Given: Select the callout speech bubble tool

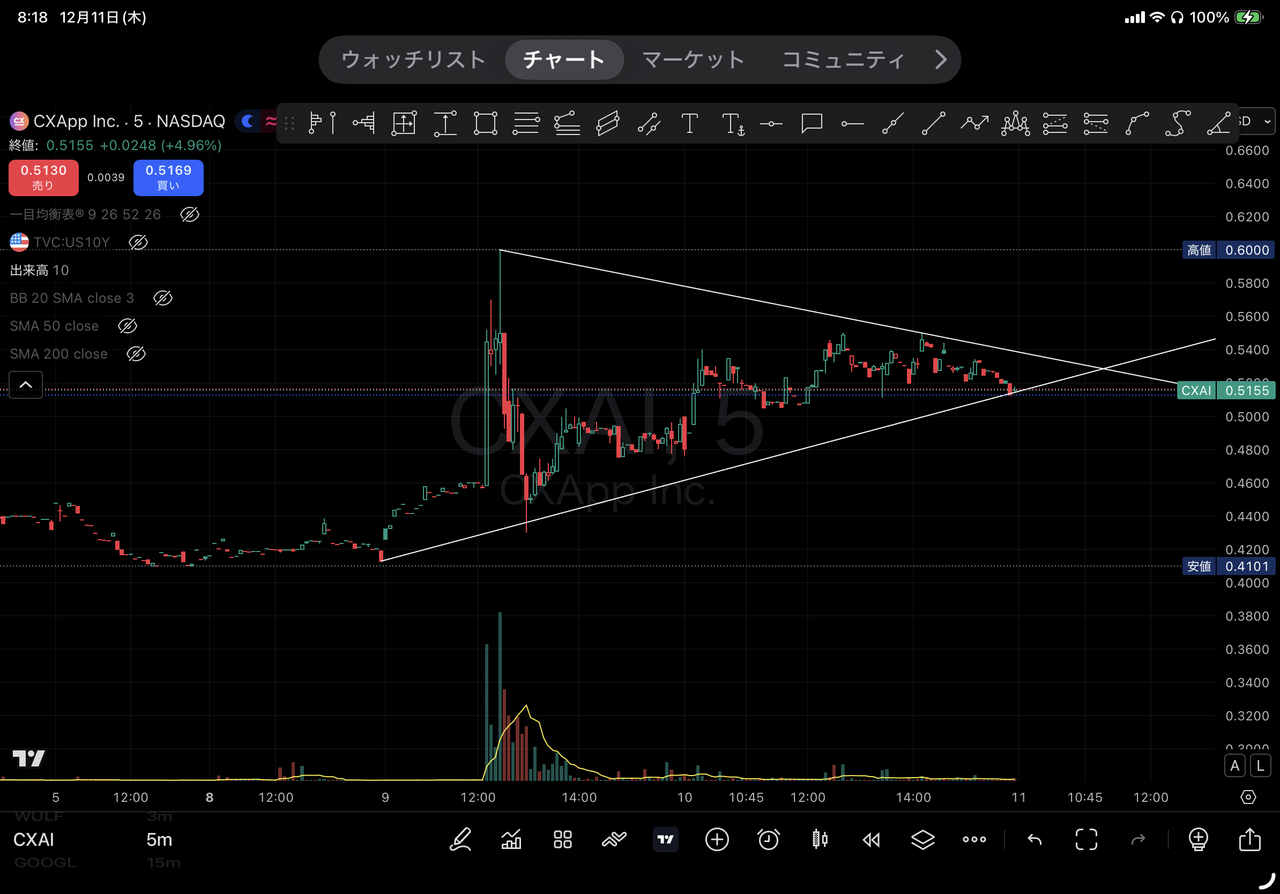Looking at the screenshot, I should tap(811, 124).
